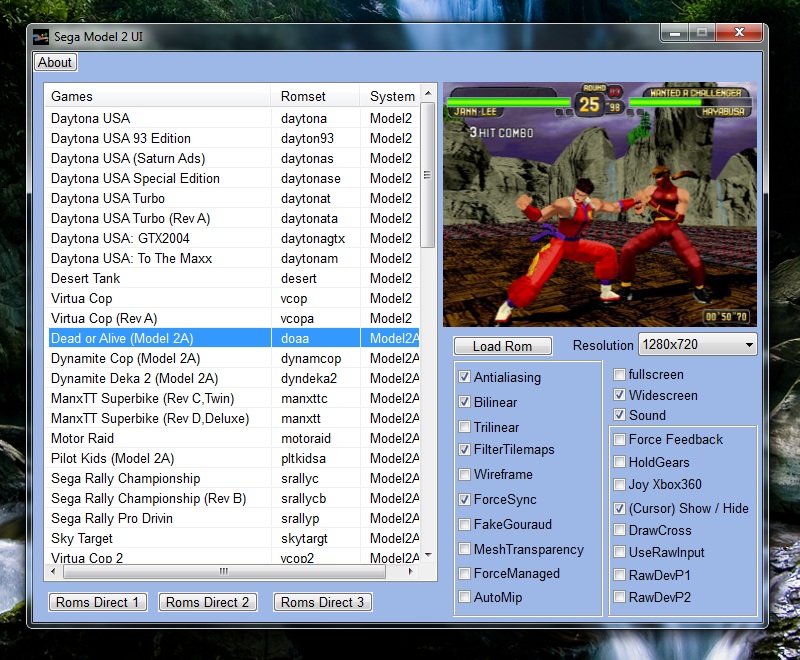Toggle the Widescreen checkbox
Image resolution: width=800 pixels, height=660 pixels.
click(x=619, y=395)
